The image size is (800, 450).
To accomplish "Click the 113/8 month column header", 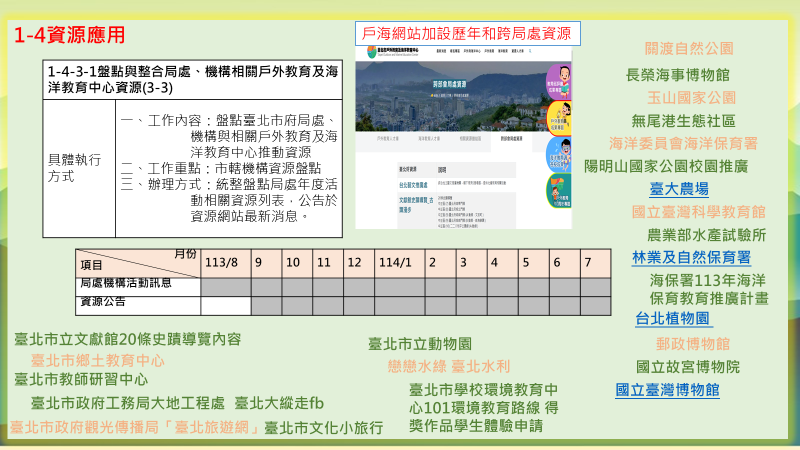I will tap(226, 263).
